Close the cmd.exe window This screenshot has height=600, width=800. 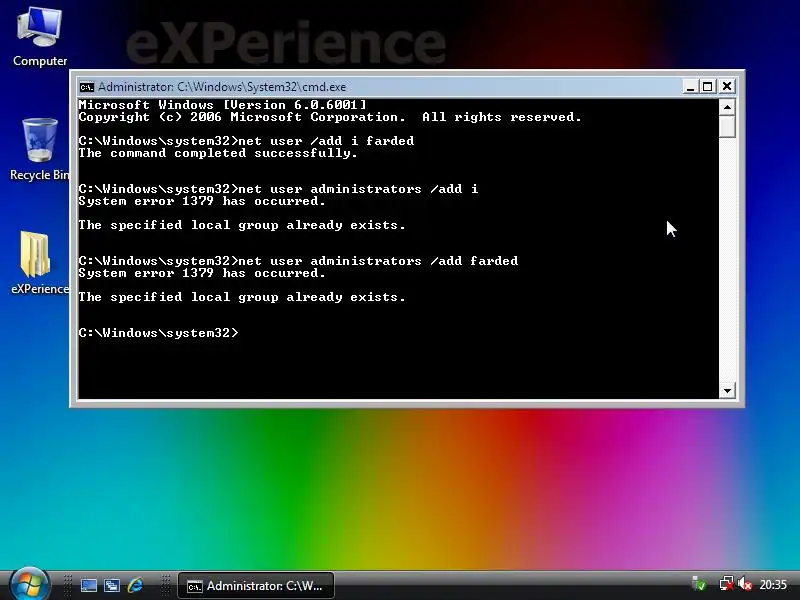coord(727,87)
